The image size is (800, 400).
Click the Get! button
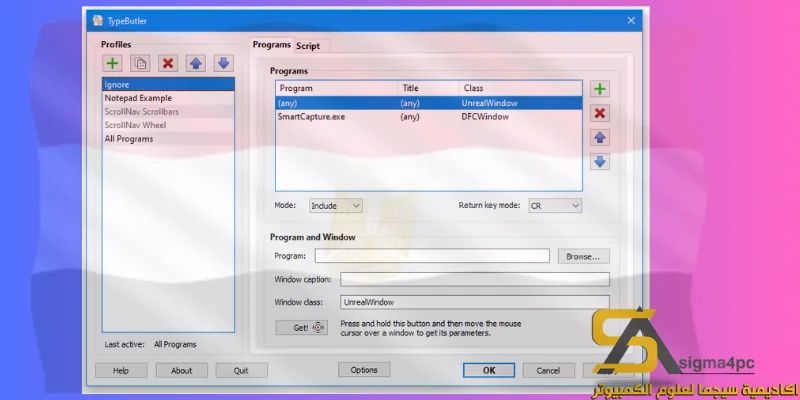(x=302, y=328)
